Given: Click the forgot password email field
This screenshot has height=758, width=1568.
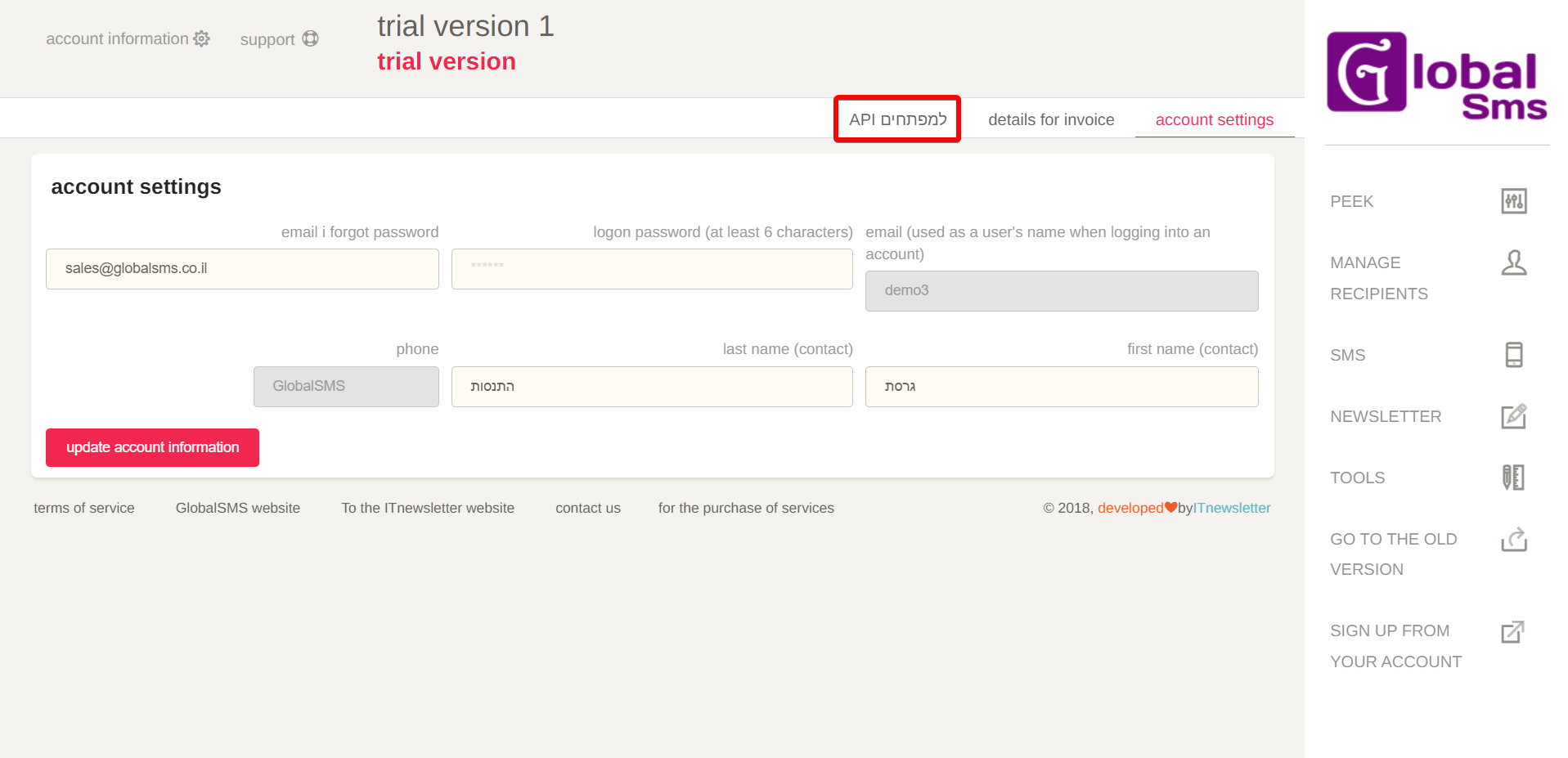Looking at the screenshot, I should point(242,269).
